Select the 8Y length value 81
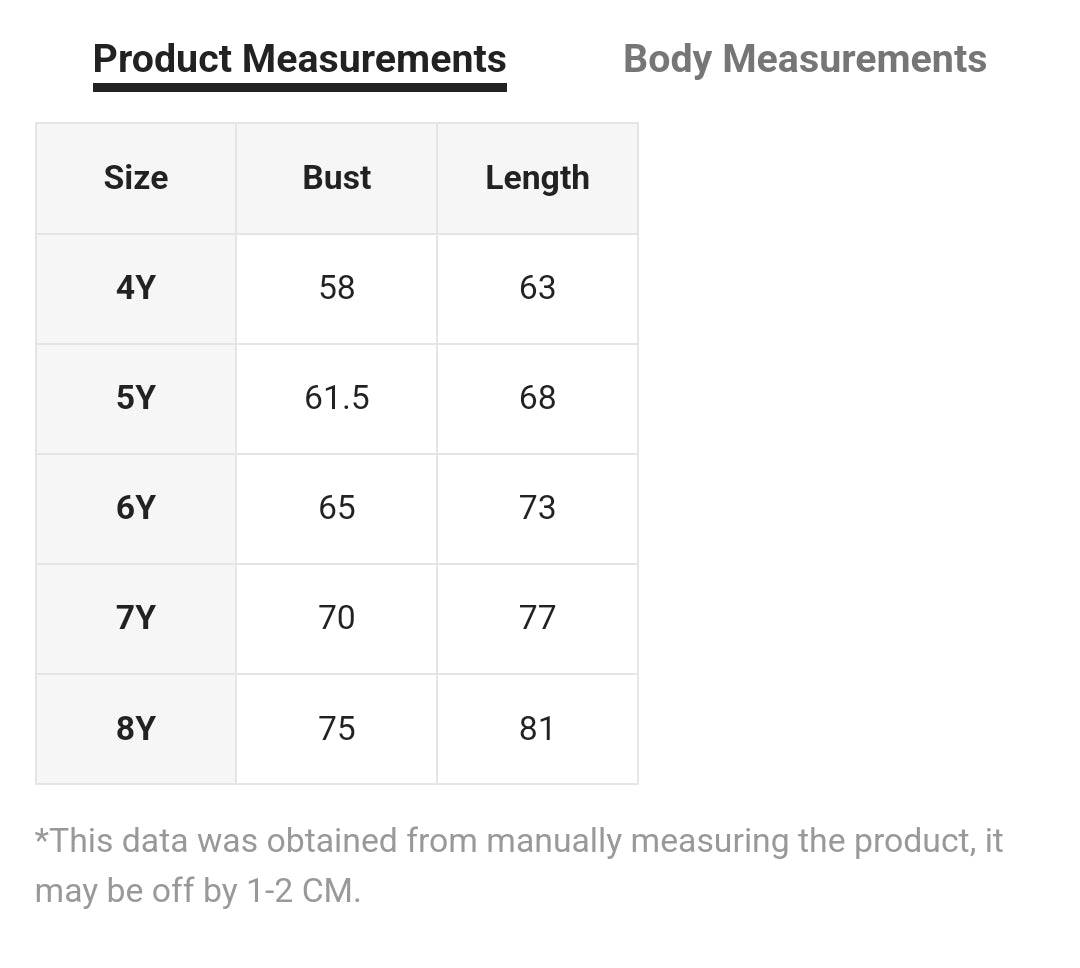Viewport: 1080px width, 968px height. tap(537, 728)
